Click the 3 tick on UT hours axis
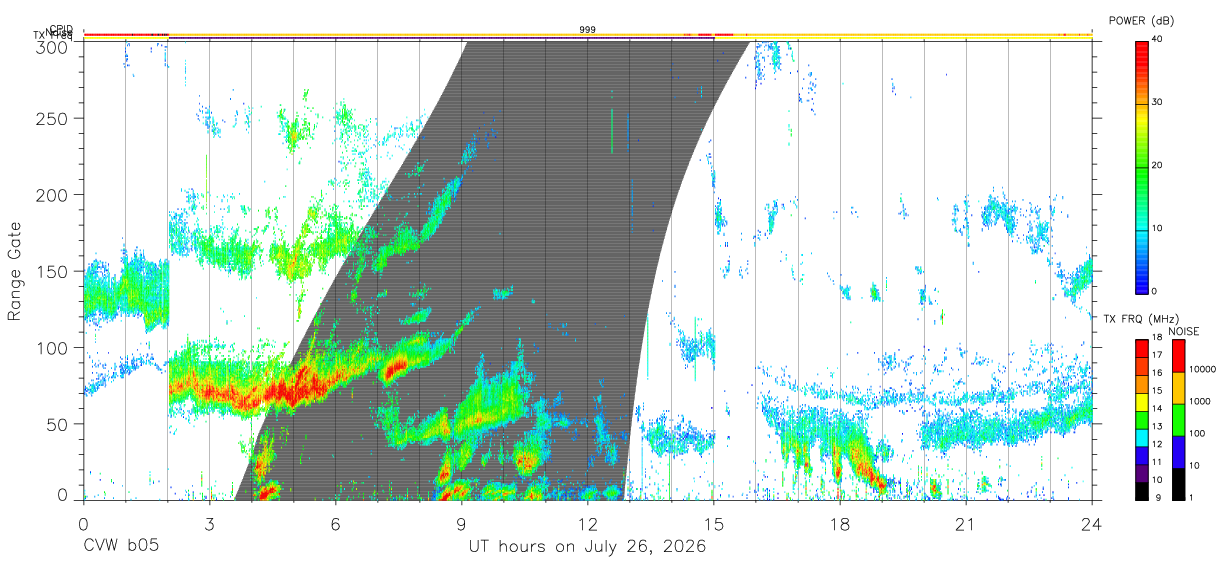This screenshot has height=567, width=1228. (x=209, y=524)
